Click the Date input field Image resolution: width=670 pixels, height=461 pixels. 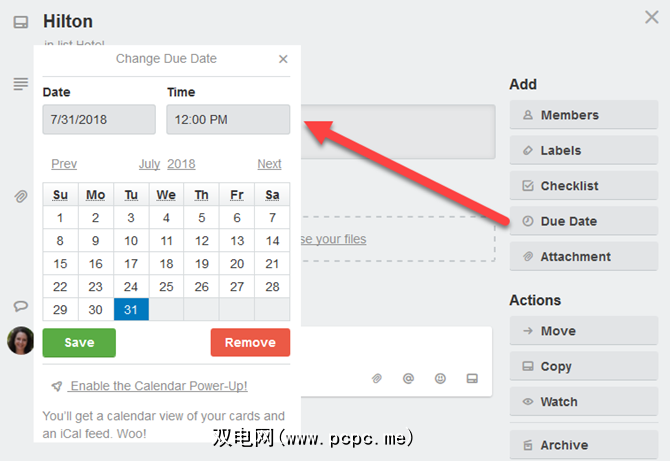tap(99, 120)
